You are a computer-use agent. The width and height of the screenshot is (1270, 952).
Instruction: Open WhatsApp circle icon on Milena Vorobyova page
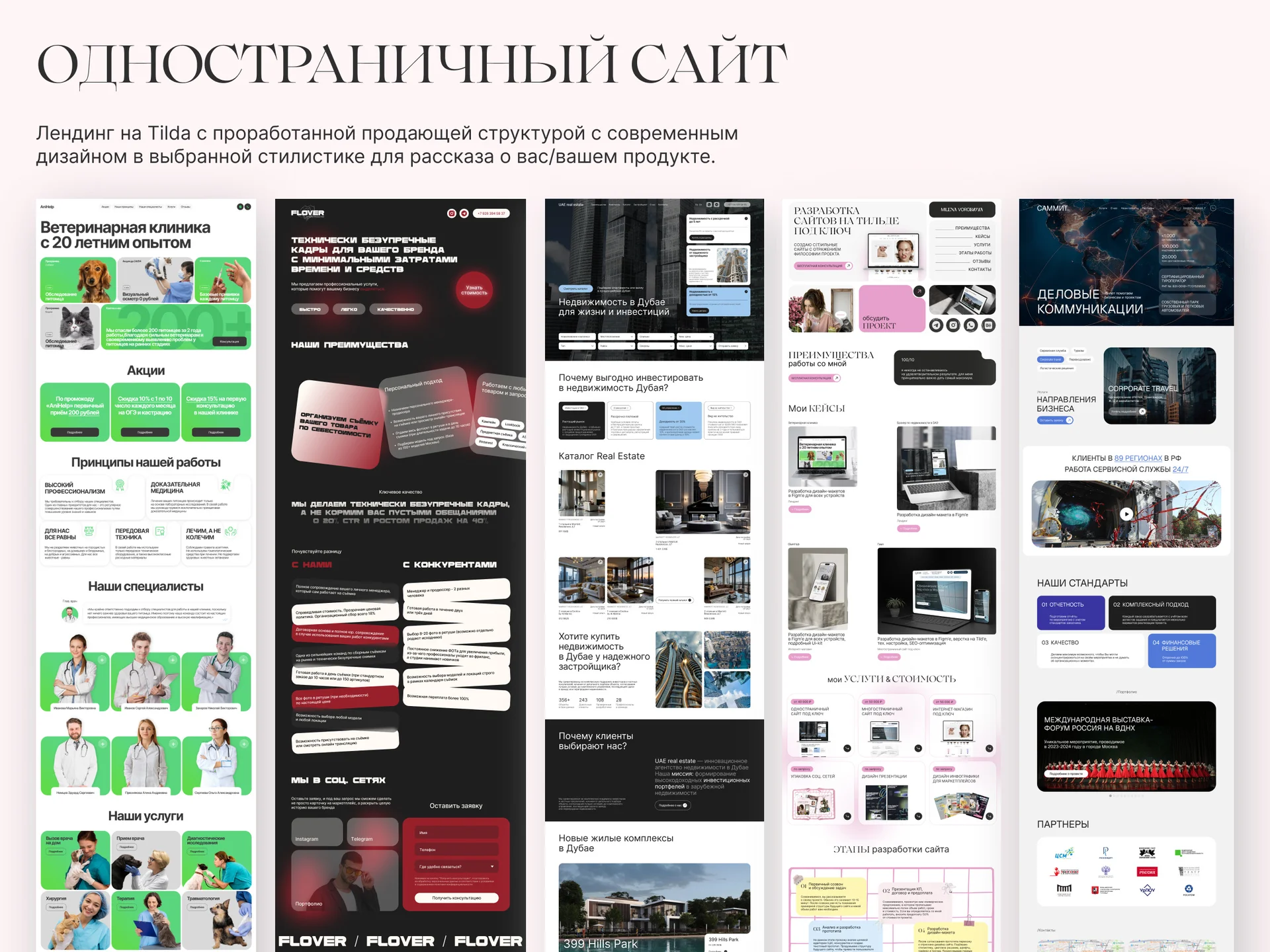click(x=970, y=325)
